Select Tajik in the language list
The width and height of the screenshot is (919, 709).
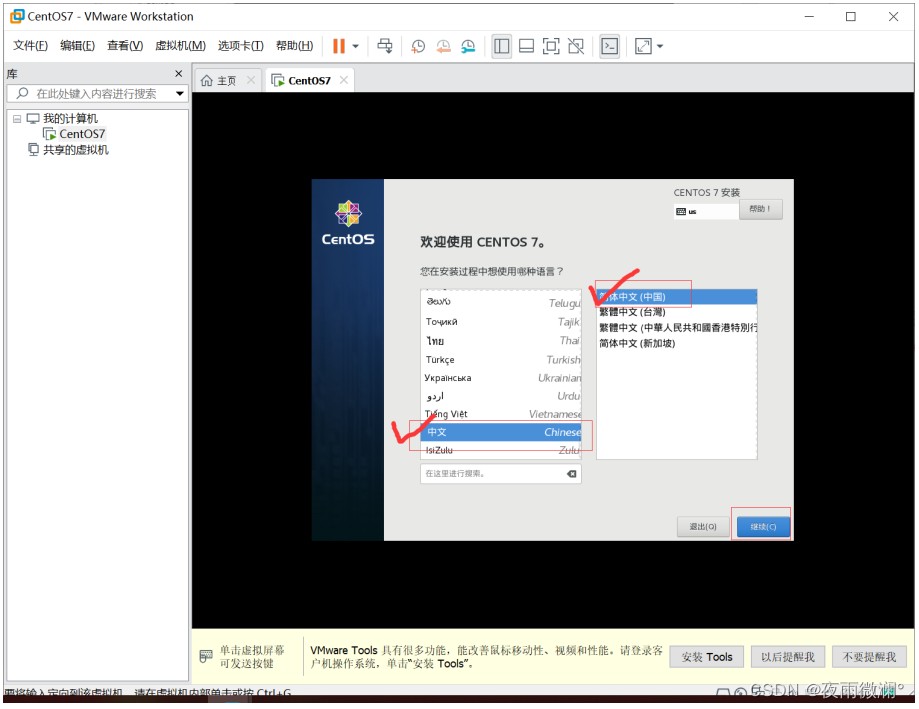501,322
